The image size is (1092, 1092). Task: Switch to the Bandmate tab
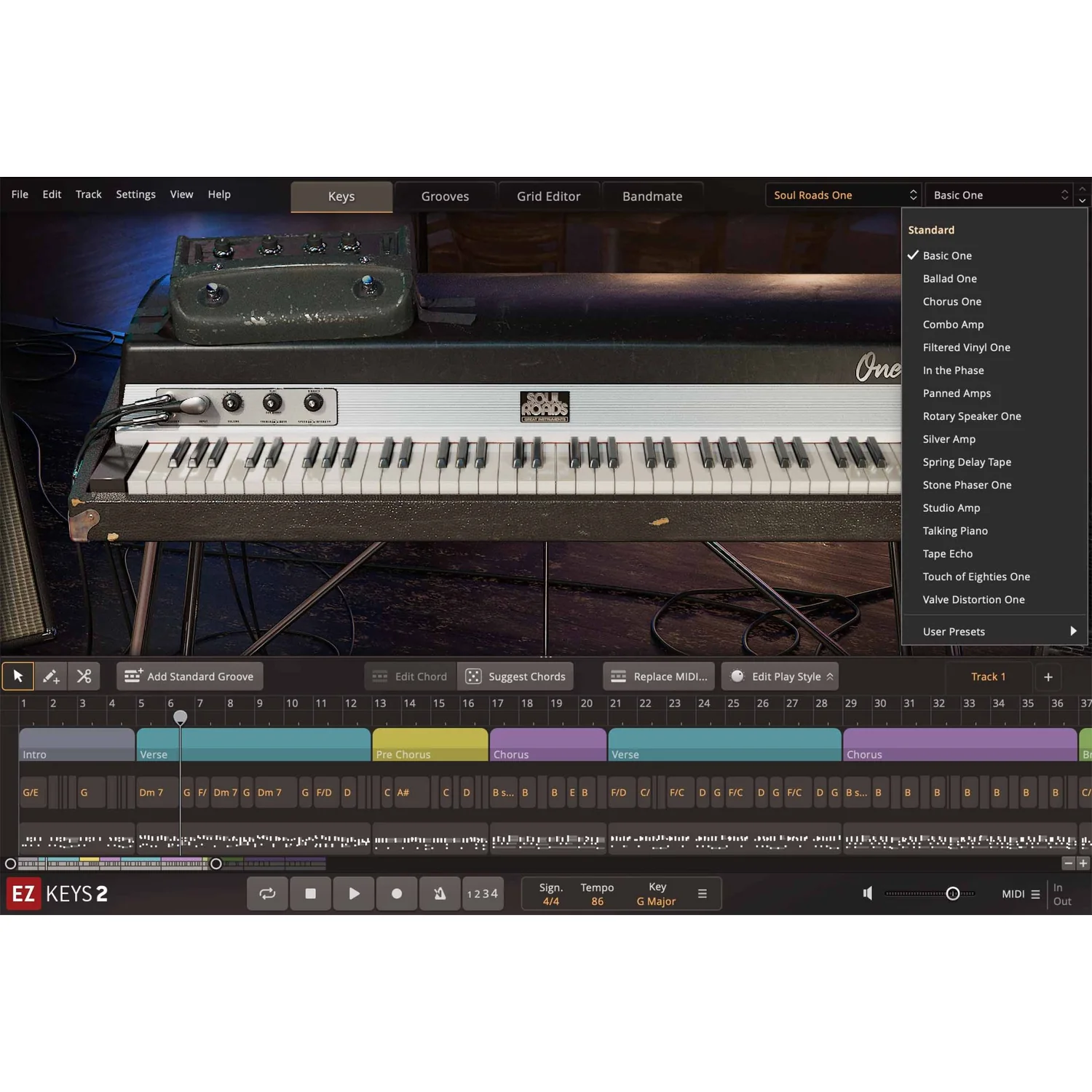coord(652,197)
